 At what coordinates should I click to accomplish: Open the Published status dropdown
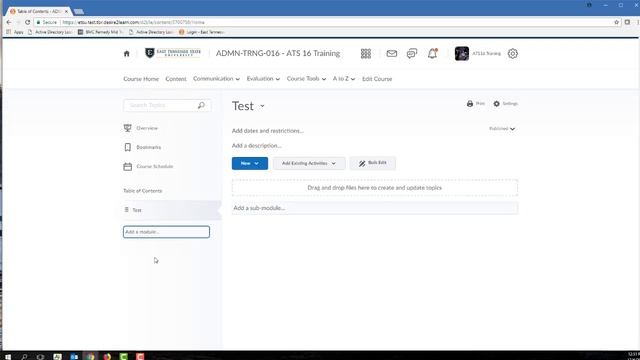point(502,129)
